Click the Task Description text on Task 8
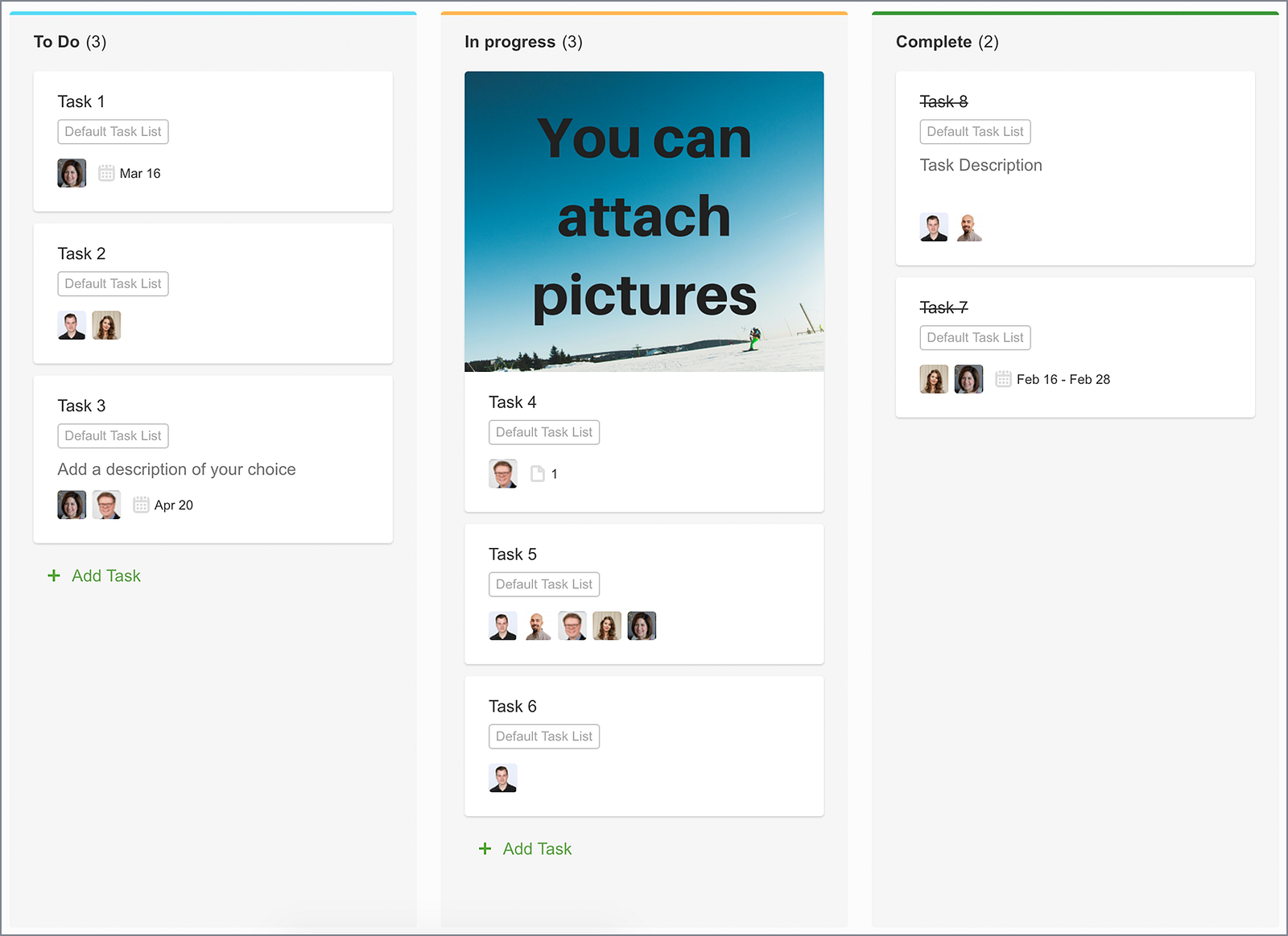Image resolution: width=1288 pixels, height=936 pixels. pyautogui.click(x=980, y=165)
